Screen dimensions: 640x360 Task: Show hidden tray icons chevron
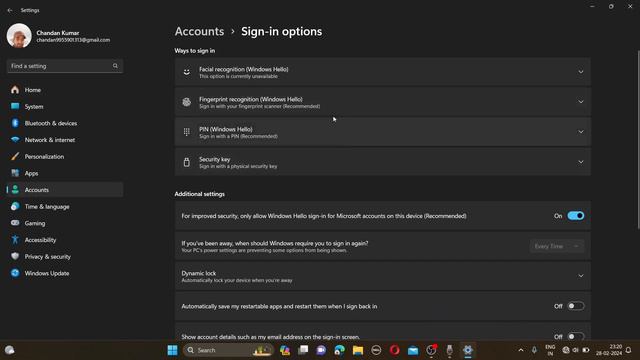pos(521,350)
